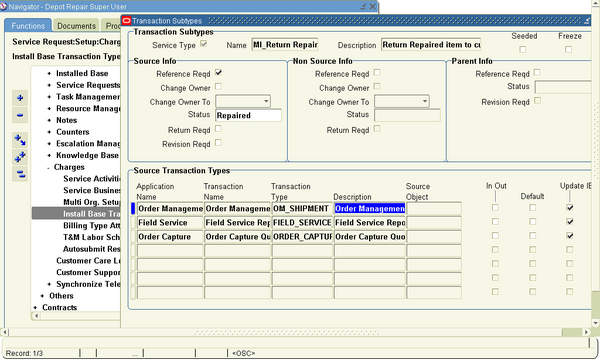The height and width of the screenshot is (360, 600).
Task: Expand the Notes tree node
Action: (49, 121)
